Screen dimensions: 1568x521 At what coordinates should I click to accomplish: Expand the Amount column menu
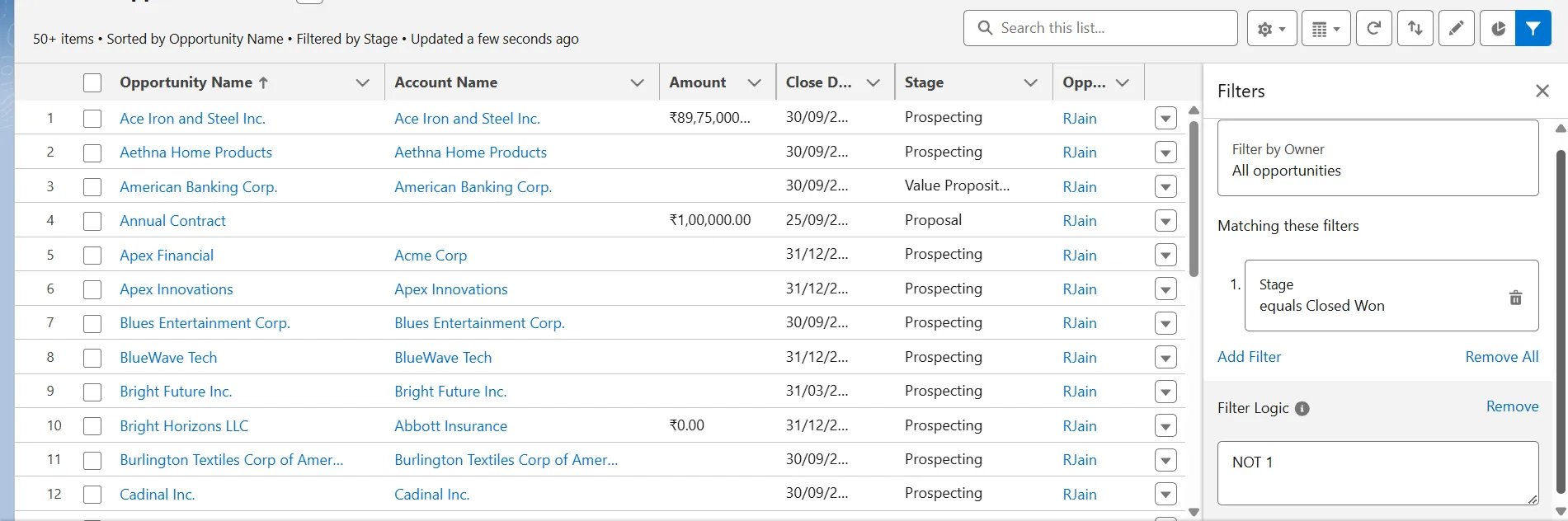pos(754,82)
